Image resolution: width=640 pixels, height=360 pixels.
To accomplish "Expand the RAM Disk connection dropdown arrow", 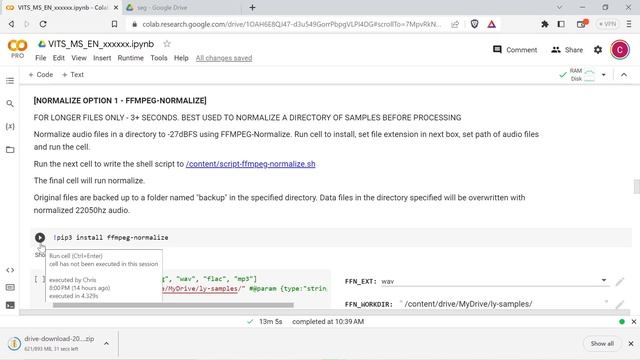I will click(x=604, y=75).
